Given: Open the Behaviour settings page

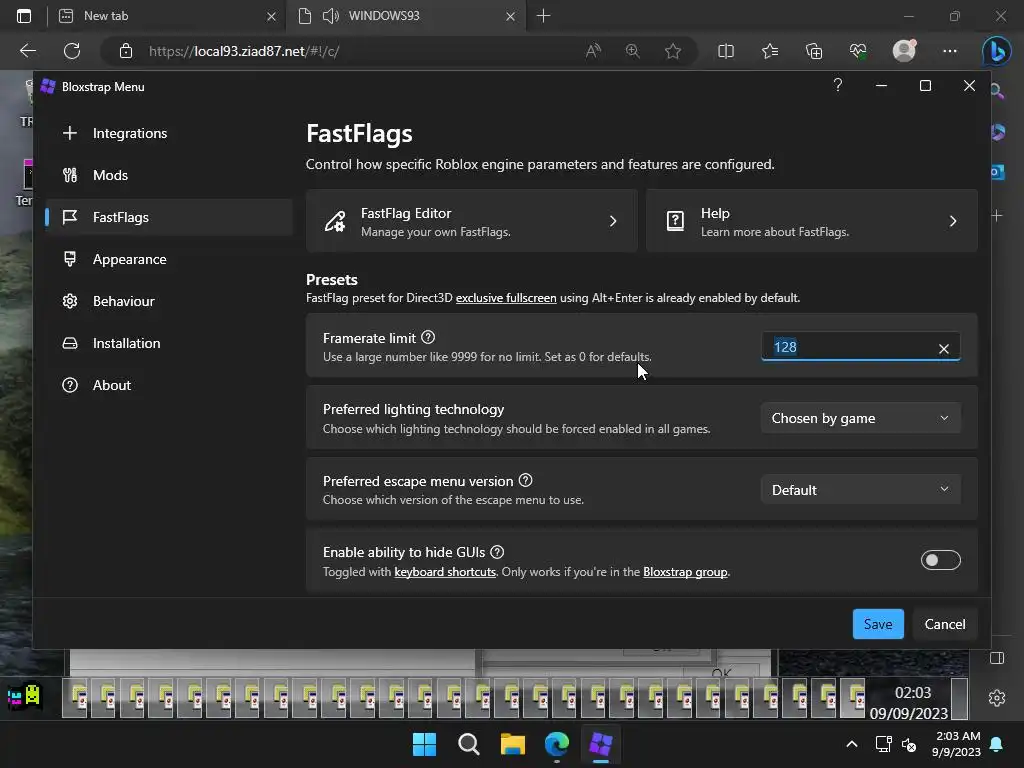Looking at the screenshot, I should pos(168,301).
